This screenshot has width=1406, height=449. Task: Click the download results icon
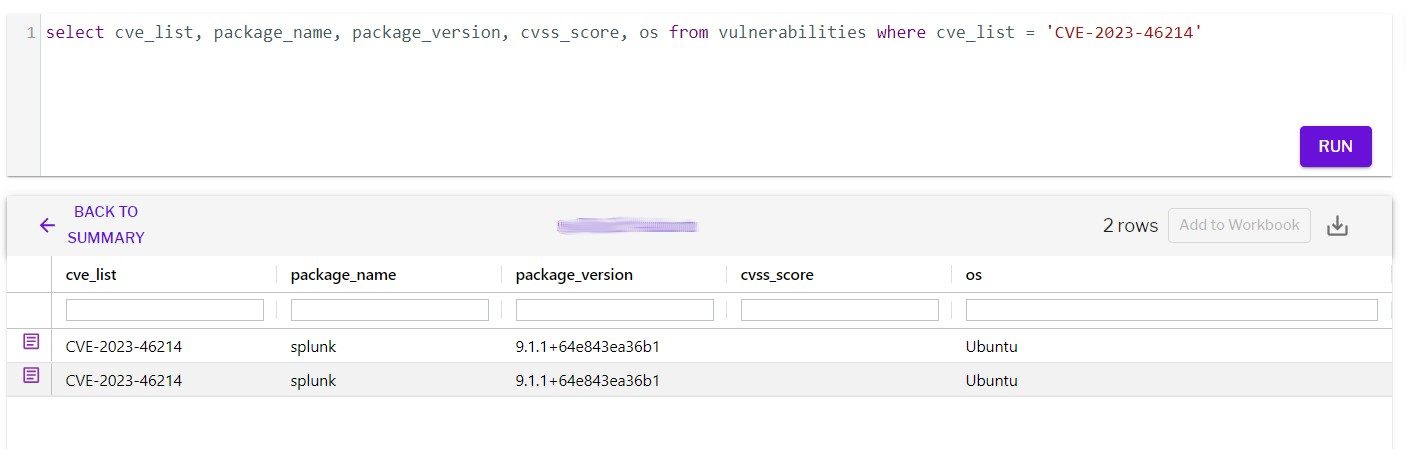tap(1337, 226)
